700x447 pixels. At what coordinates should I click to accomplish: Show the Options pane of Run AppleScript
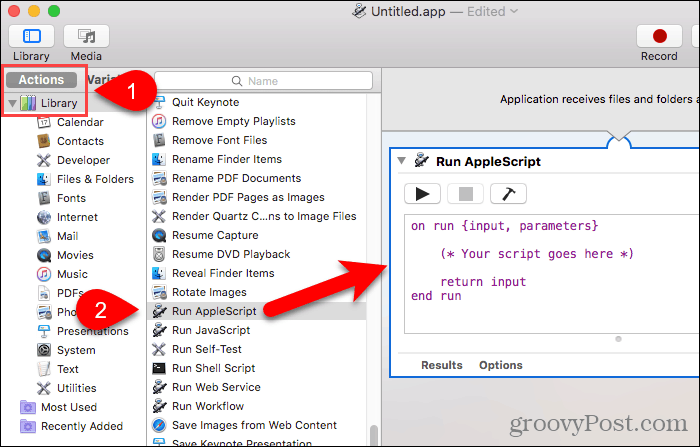(501, 365)
